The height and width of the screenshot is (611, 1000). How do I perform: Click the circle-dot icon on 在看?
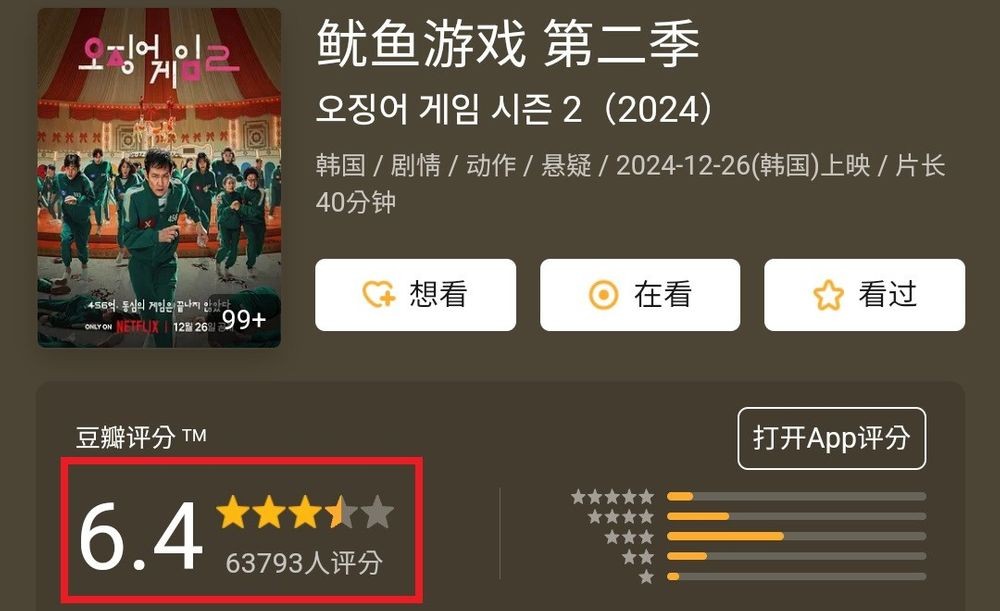603,295
